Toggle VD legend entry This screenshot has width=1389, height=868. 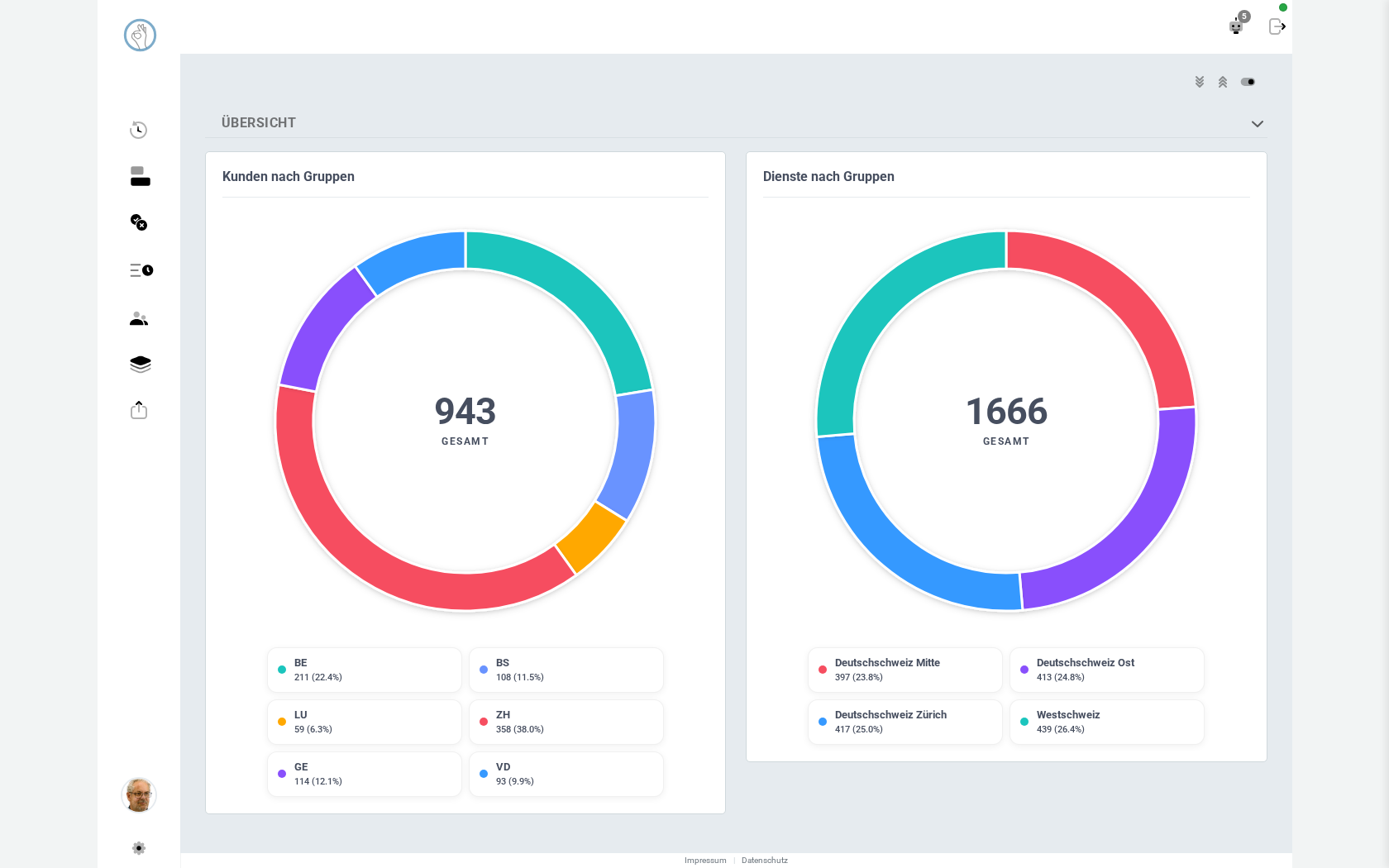tap(566, 774)
